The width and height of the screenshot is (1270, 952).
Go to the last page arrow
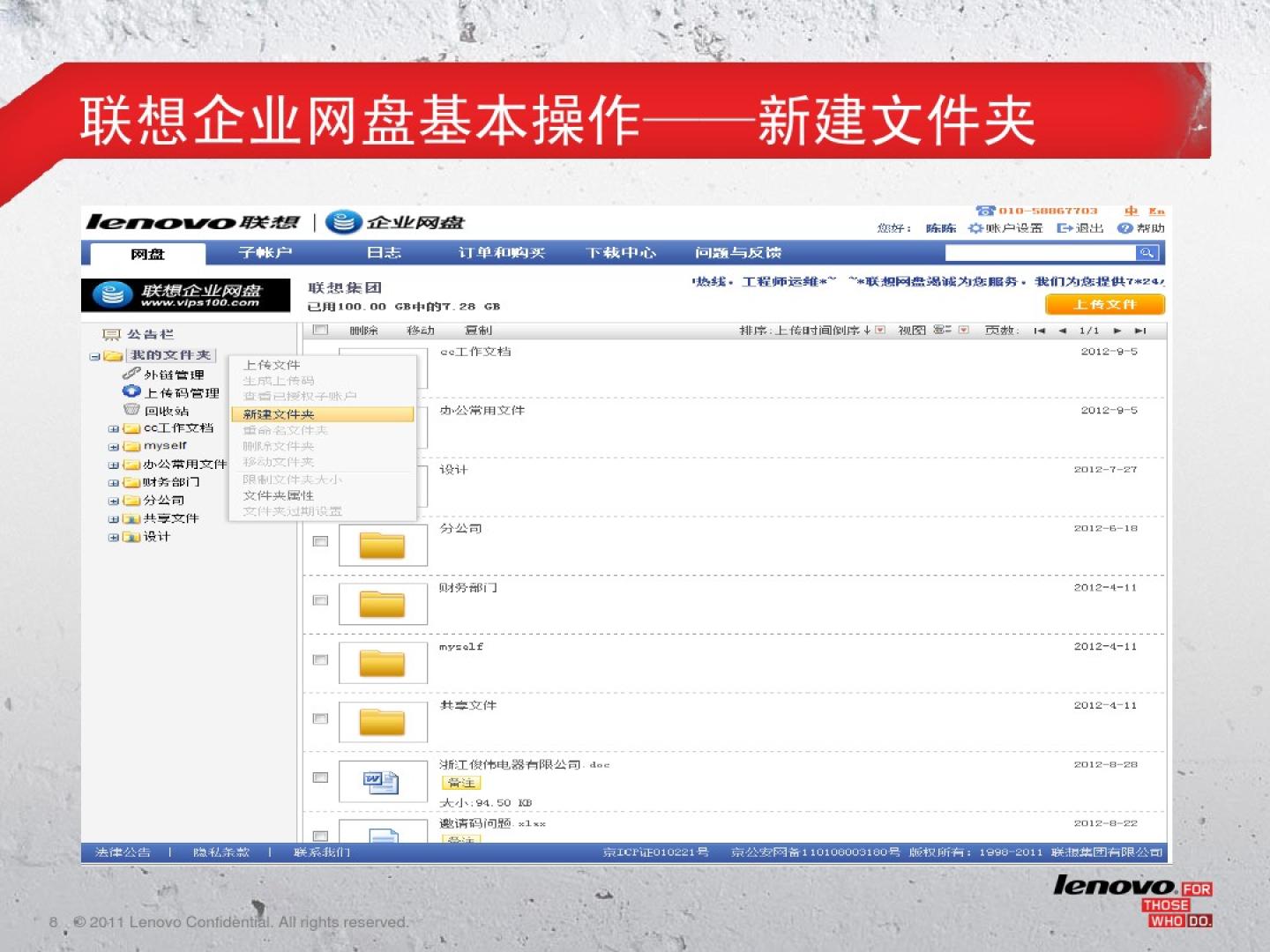pos(1139,331)
